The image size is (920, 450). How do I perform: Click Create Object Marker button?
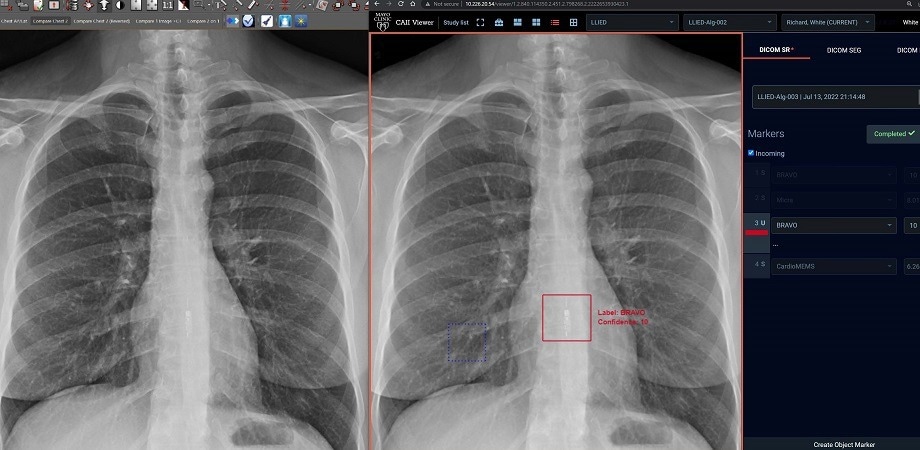[x=844, y=445]
